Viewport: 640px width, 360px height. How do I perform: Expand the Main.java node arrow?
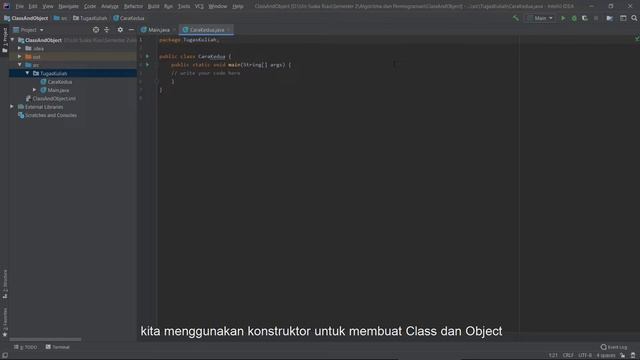pos(35,90)
